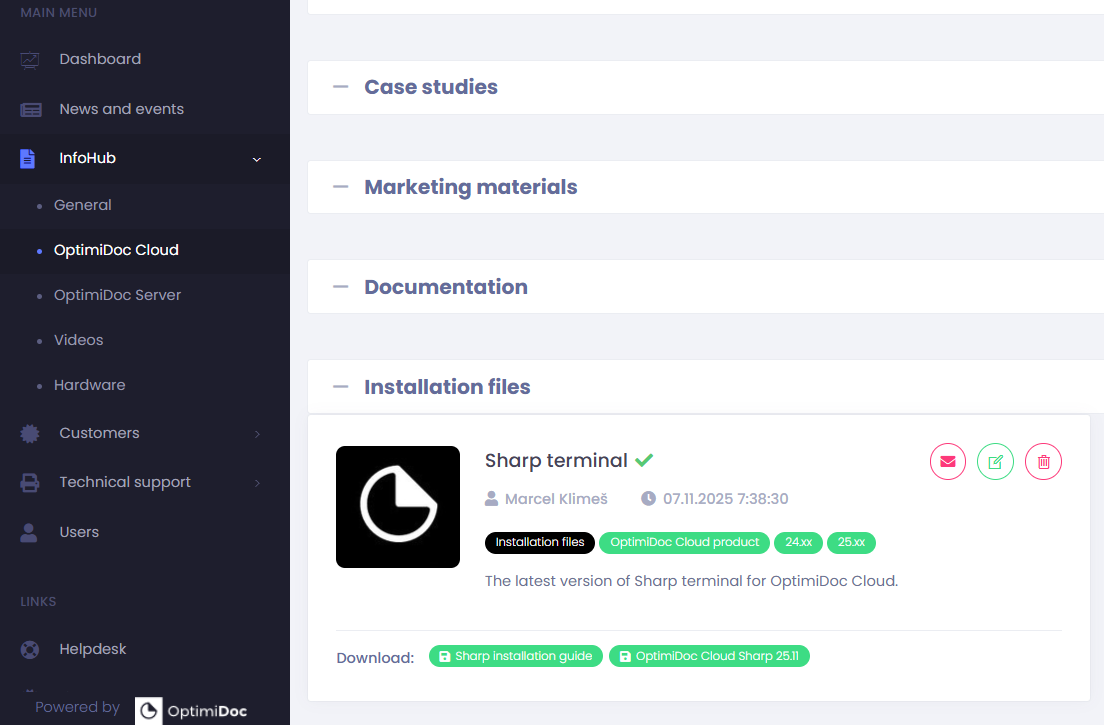Click the Helpdesk lifebuoy icon
Viewport: 1104px width, 725px height.
point(31,650)
